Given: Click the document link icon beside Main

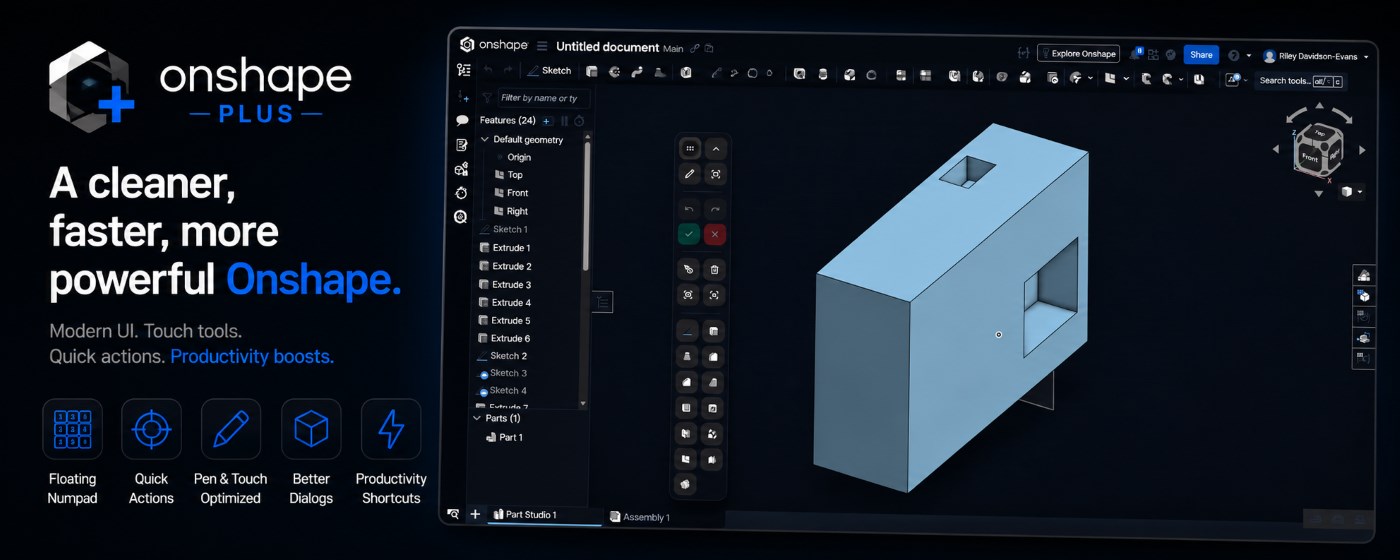Looking at the screenshot, I should pos(695,48).
